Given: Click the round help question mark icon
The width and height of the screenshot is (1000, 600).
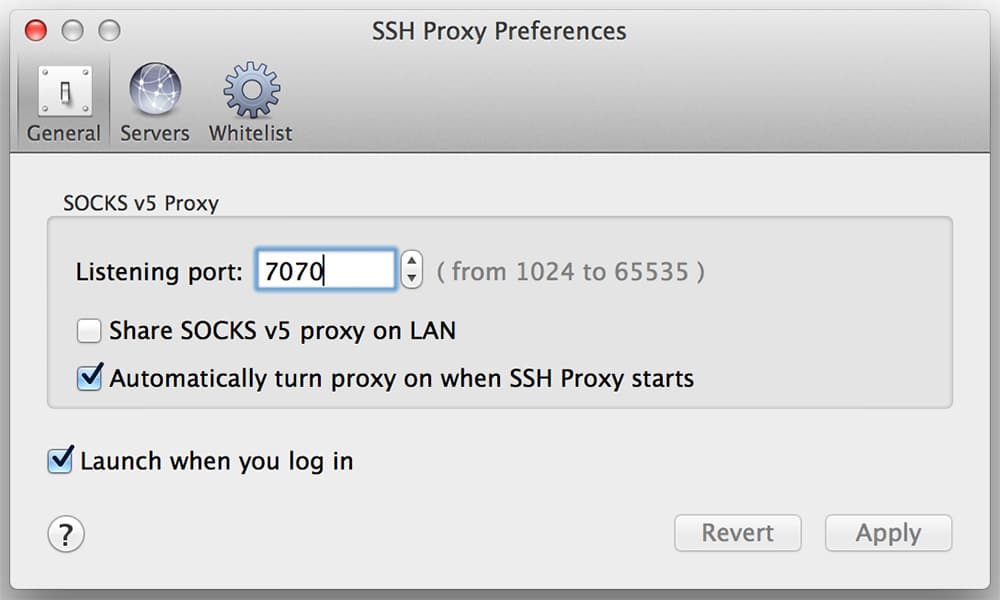Looking at the screenshot, I should point(66,534).
